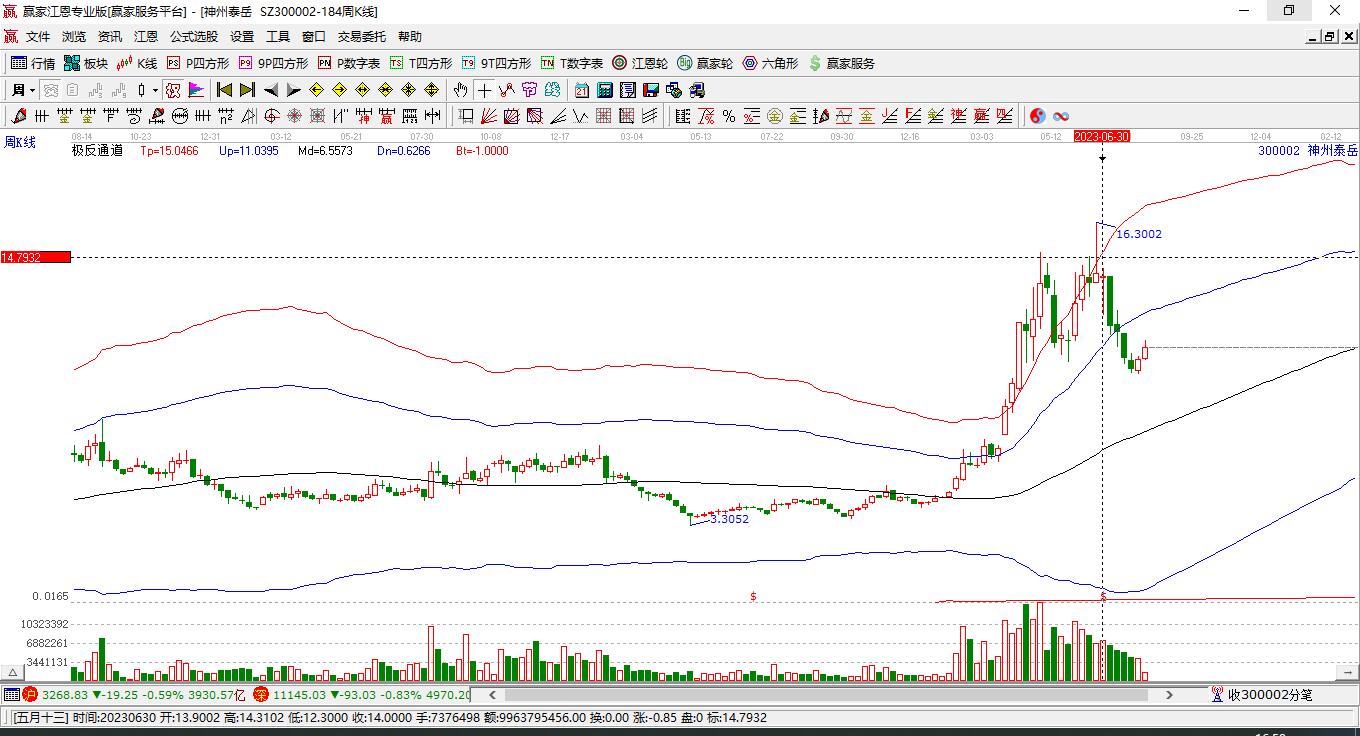Click the red pencil drawing icon

pos(19,116)
